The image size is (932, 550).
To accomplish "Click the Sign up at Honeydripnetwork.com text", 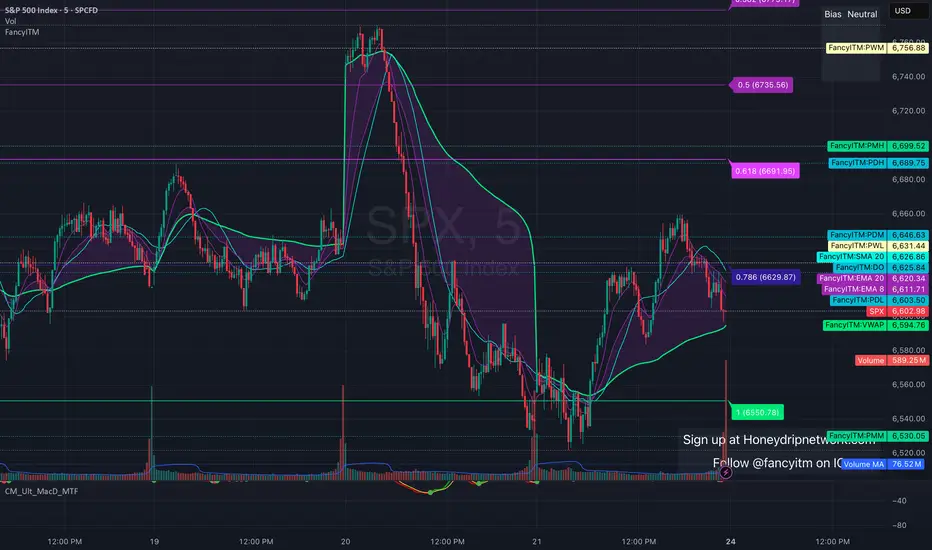I will (x=779, y=440).
